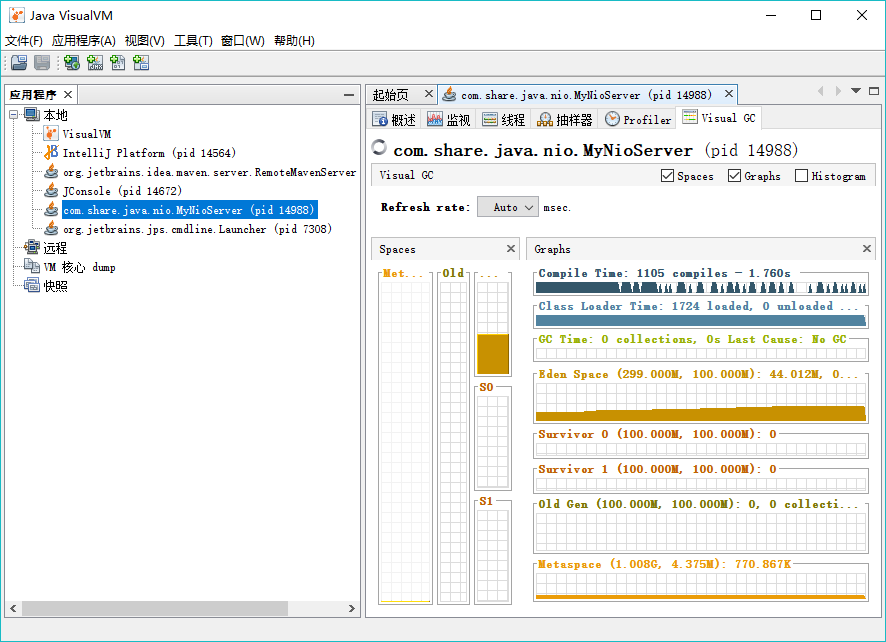This screenshot has width=886, height=642.
Task: Collapse the 本地 tree node
Action: (x=14, y=115)
